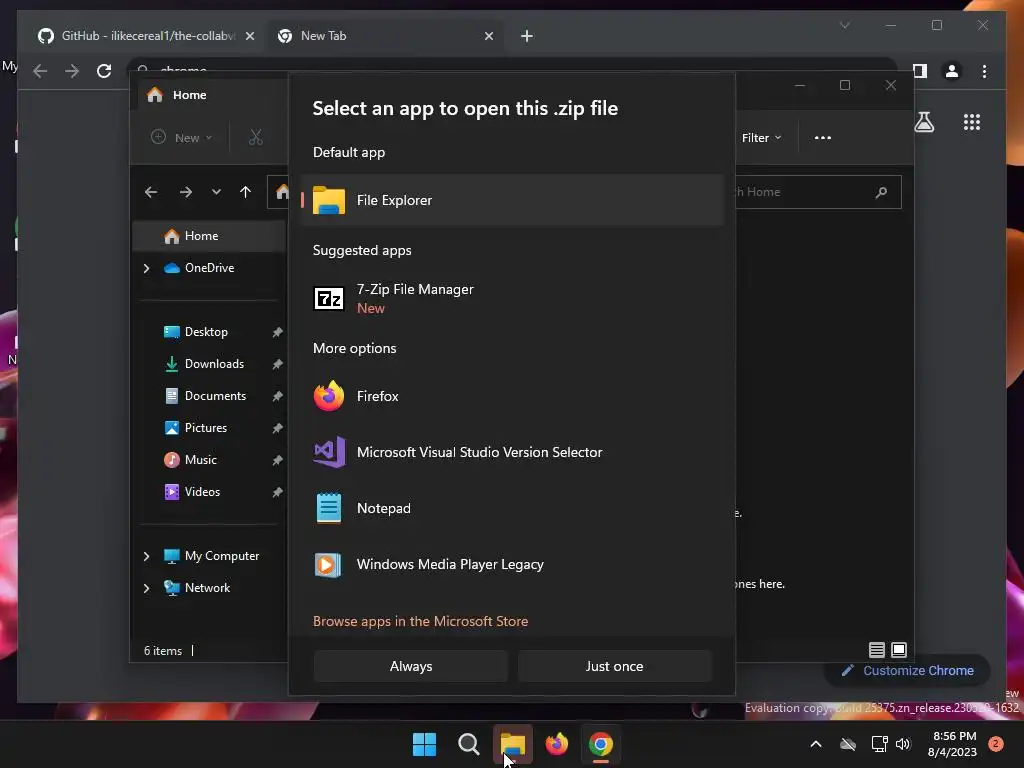Click the Just once button
Screen dimensions: 1024x768
point(615,666)
